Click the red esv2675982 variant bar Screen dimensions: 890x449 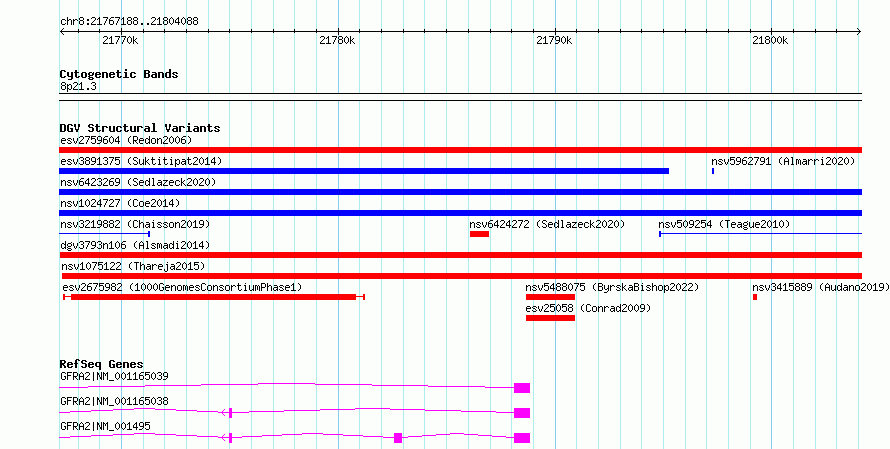click(x=213, y=297)
